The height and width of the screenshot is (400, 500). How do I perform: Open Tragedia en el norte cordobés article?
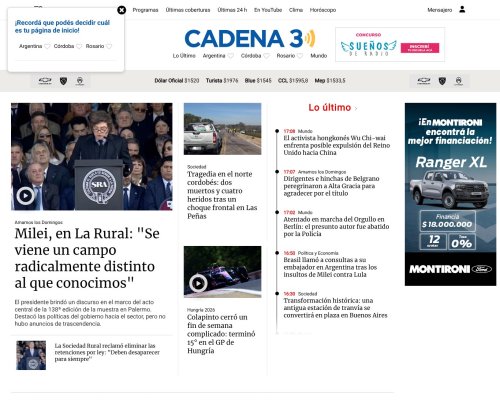click(222, 195)
